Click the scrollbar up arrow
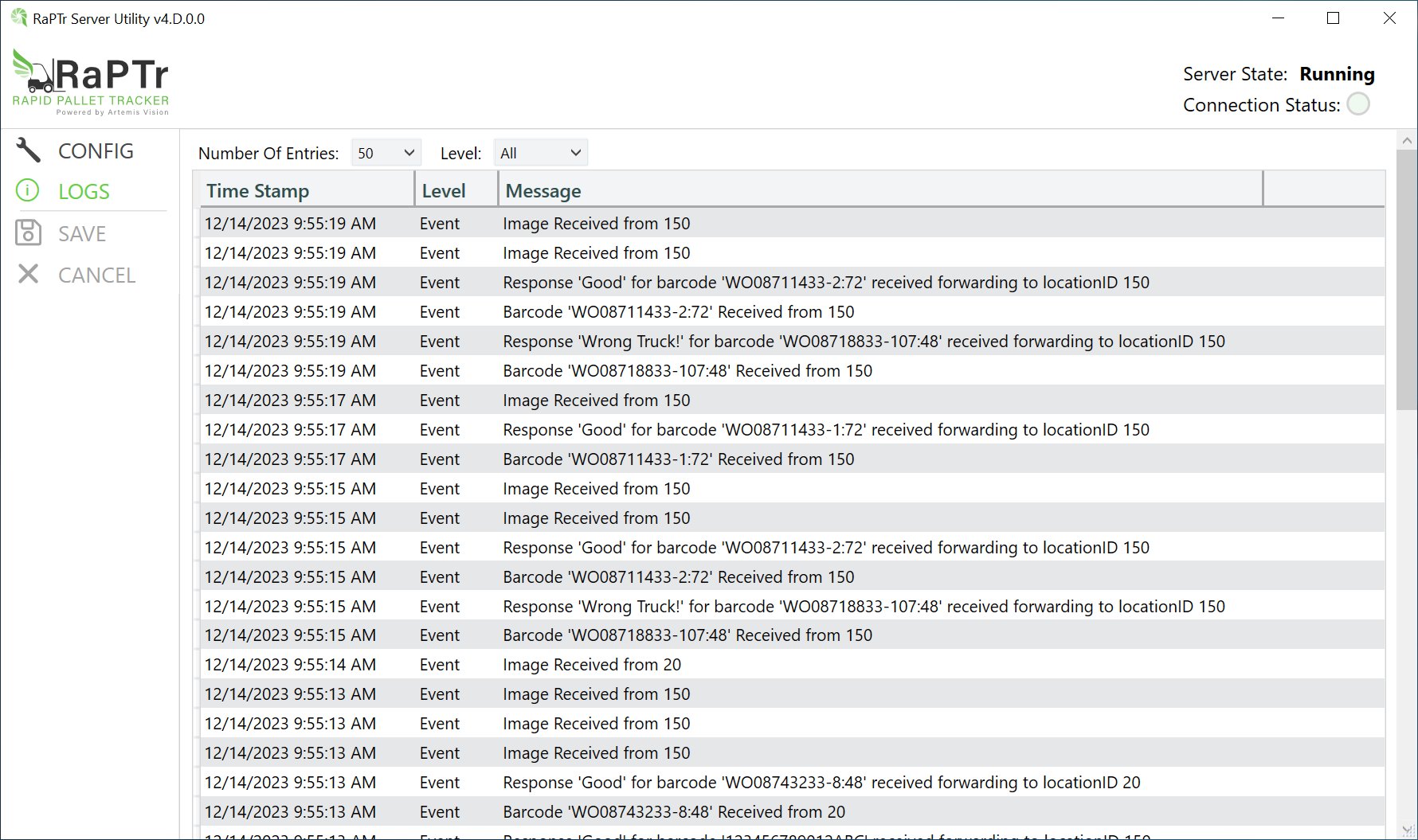This screenshot has width=1418, height=840. tap(1407, 141)
